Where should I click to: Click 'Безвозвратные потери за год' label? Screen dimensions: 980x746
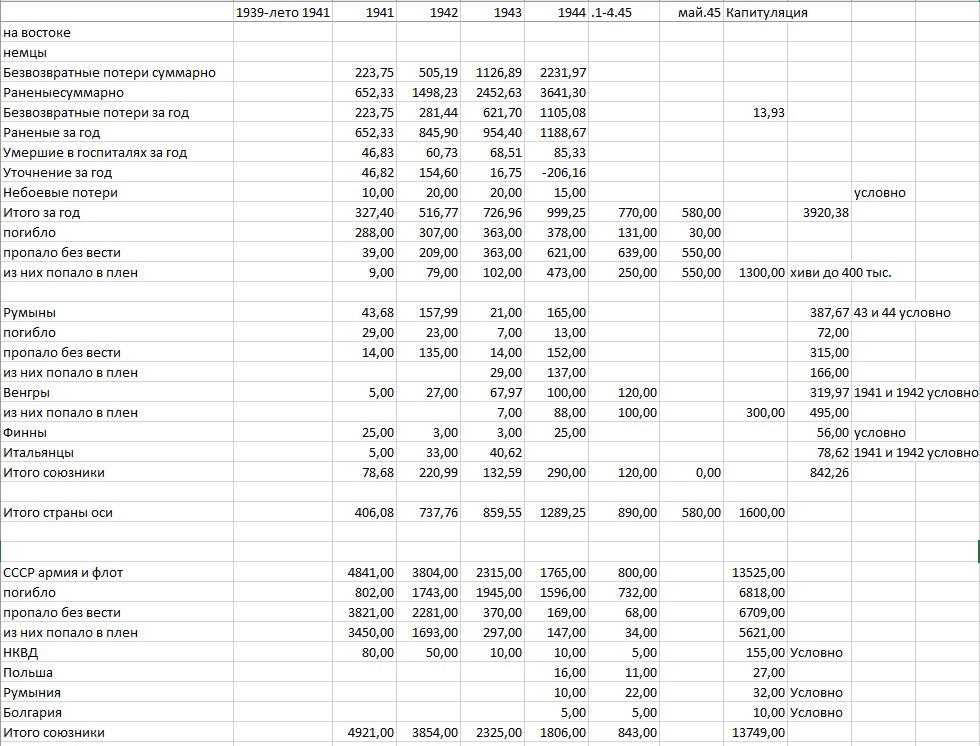pyautogui.click(x=118, y=112)
